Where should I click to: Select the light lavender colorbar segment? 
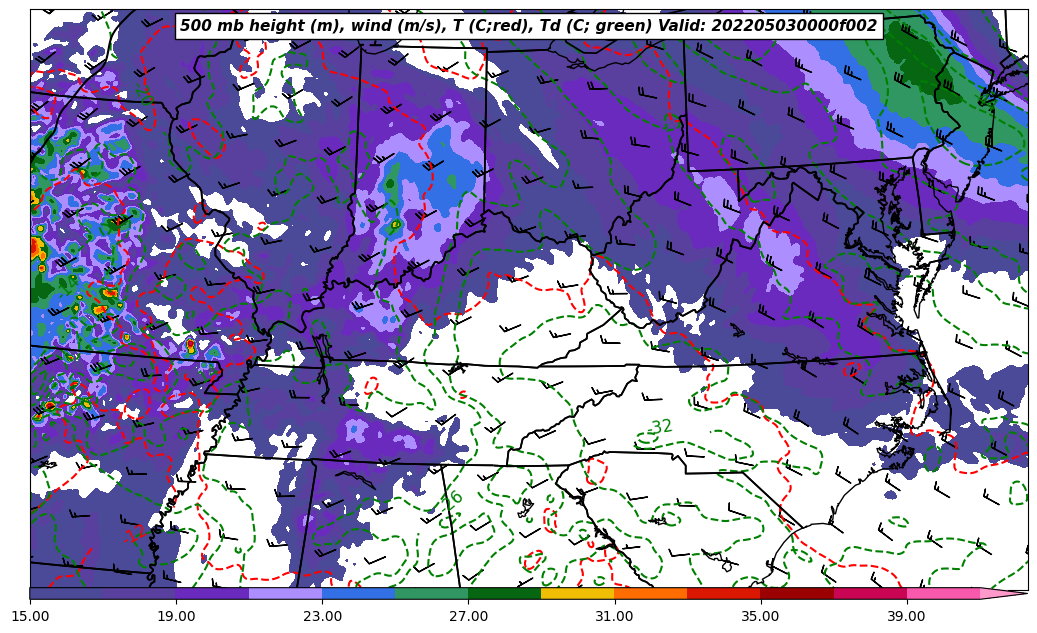pyautogui.click(x=286, y=593)
